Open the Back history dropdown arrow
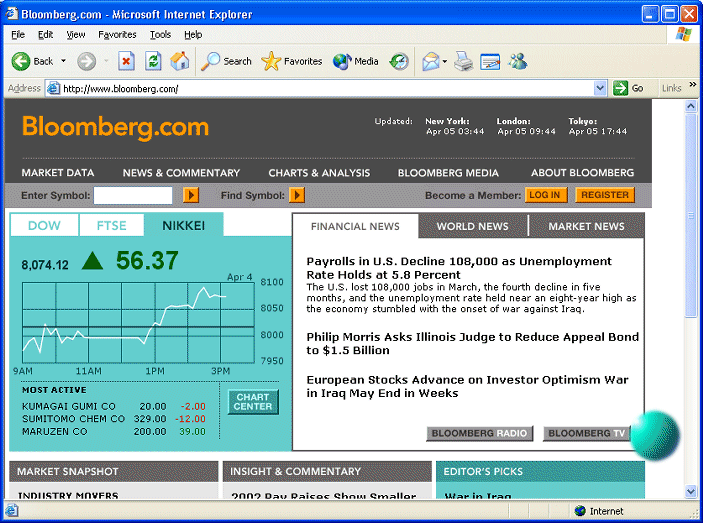Image resolution: width=703 pixels, height=523 pixels. (63, 61)
